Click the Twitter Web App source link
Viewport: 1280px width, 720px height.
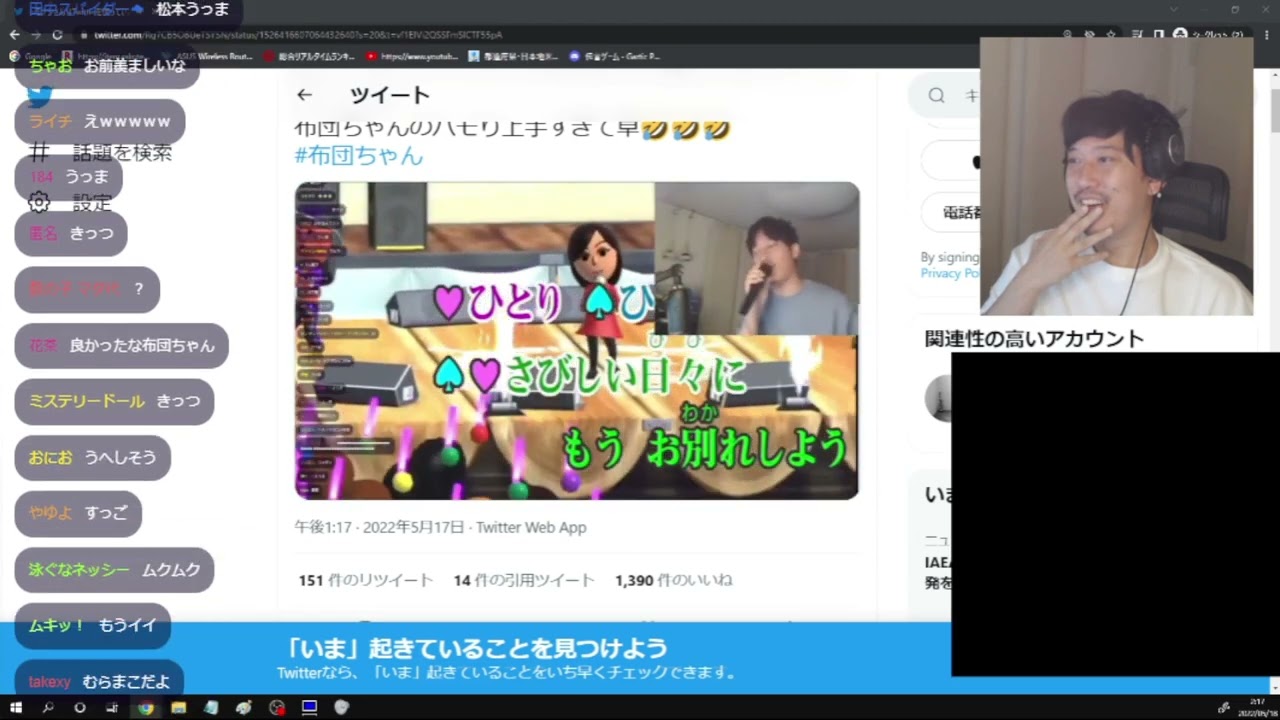click(531, 527)
